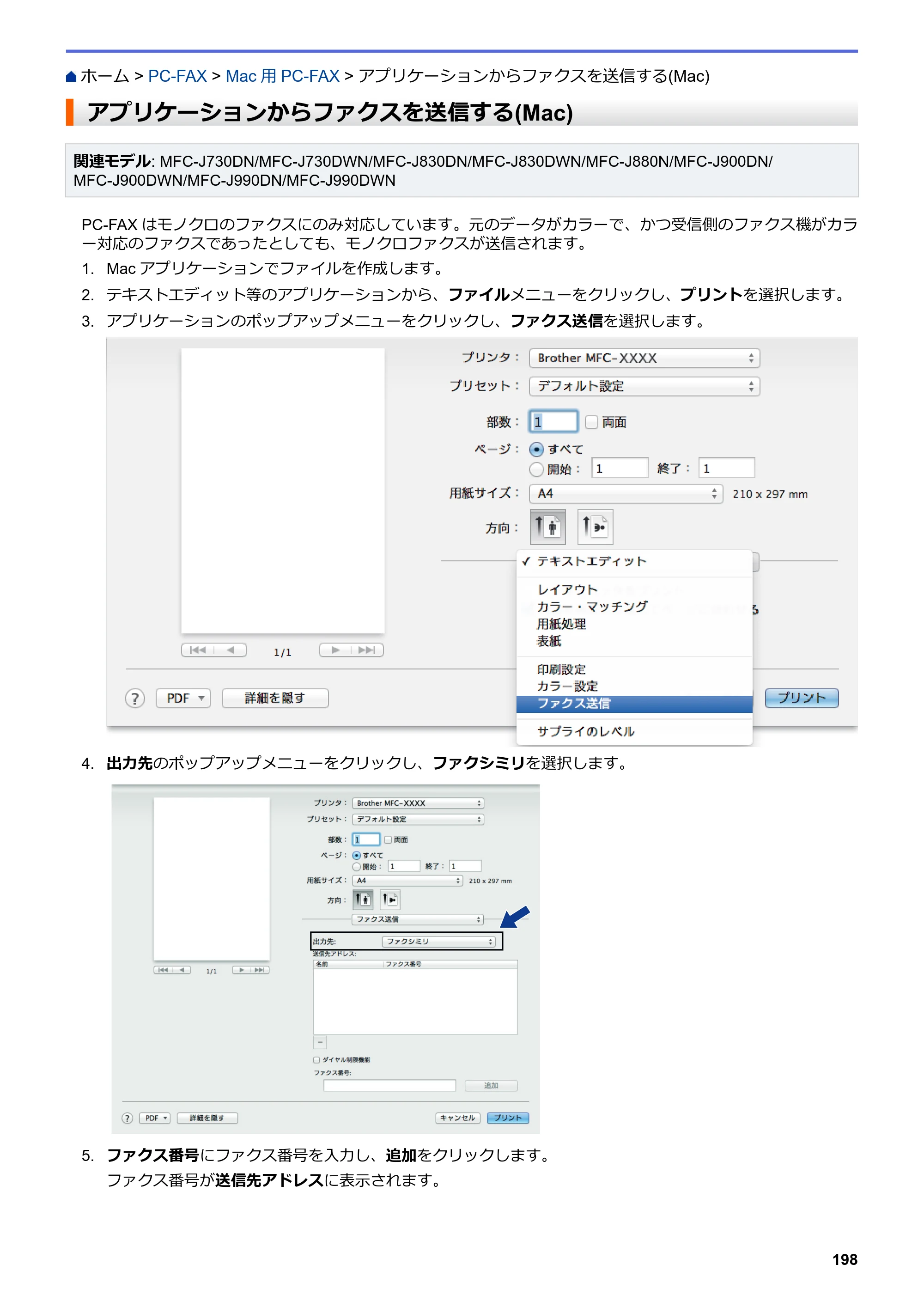Select the すべて pages radio in upper dialog
The width and height of the screenshot is (924, 1307).
click(x=536, y=449)
